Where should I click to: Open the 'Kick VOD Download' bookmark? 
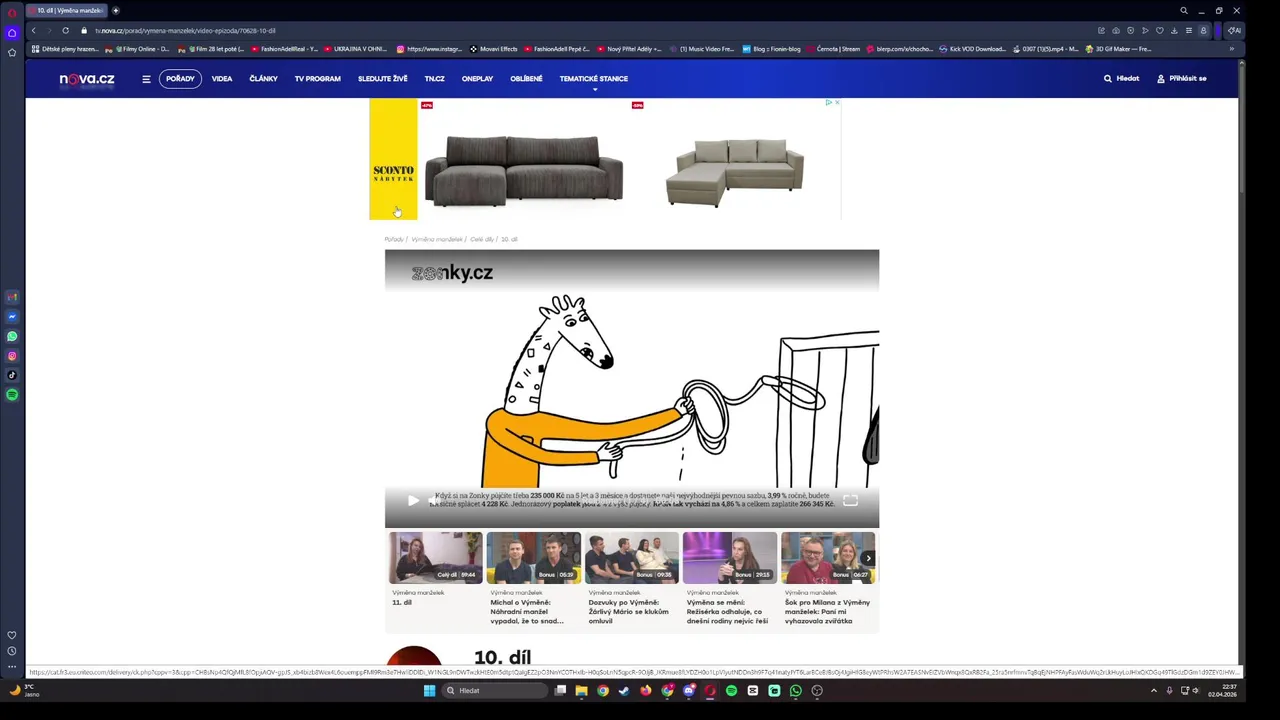tap(972, 49)
